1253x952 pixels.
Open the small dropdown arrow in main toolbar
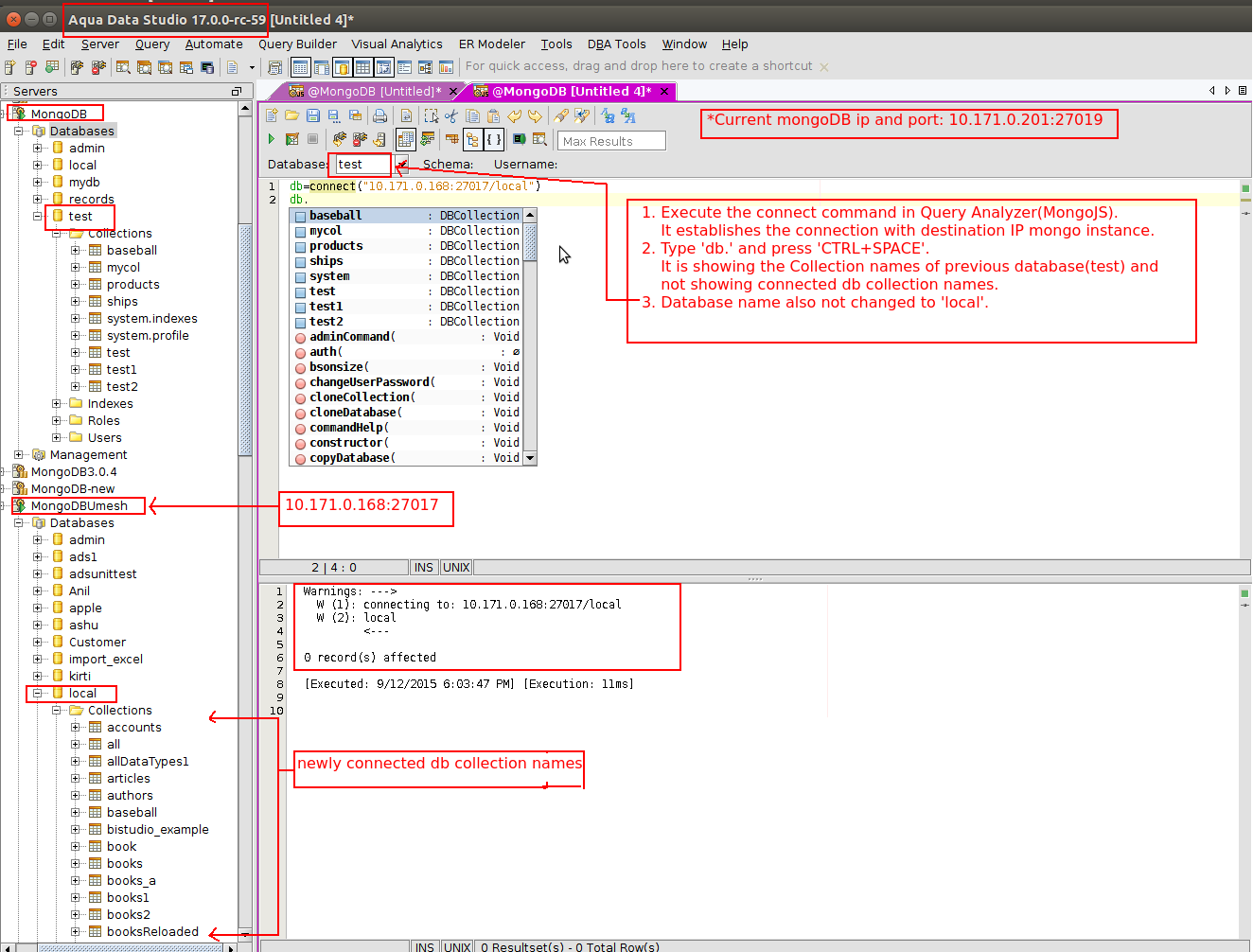click(252, 67)
